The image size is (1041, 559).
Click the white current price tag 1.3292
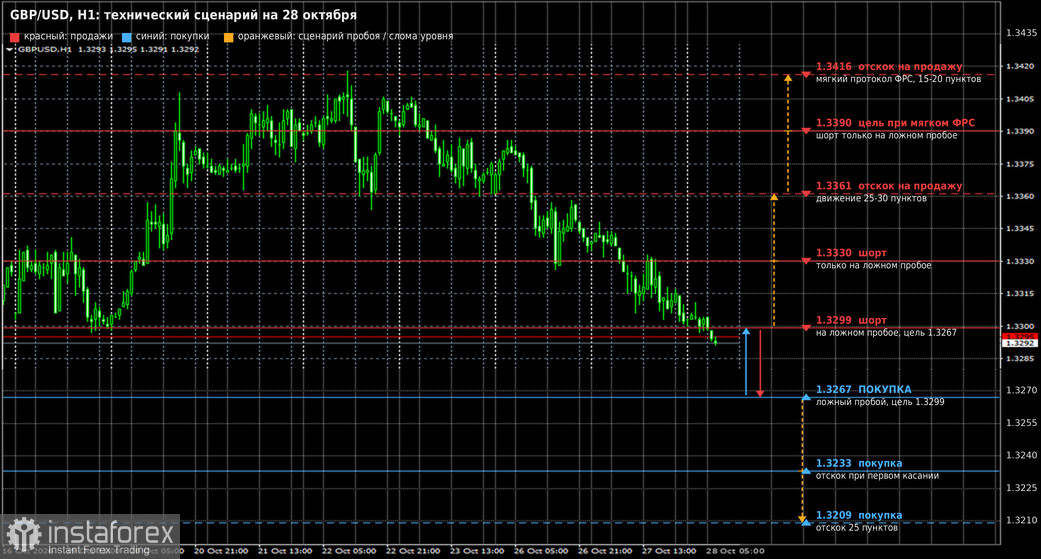(x=1020, y=343)
